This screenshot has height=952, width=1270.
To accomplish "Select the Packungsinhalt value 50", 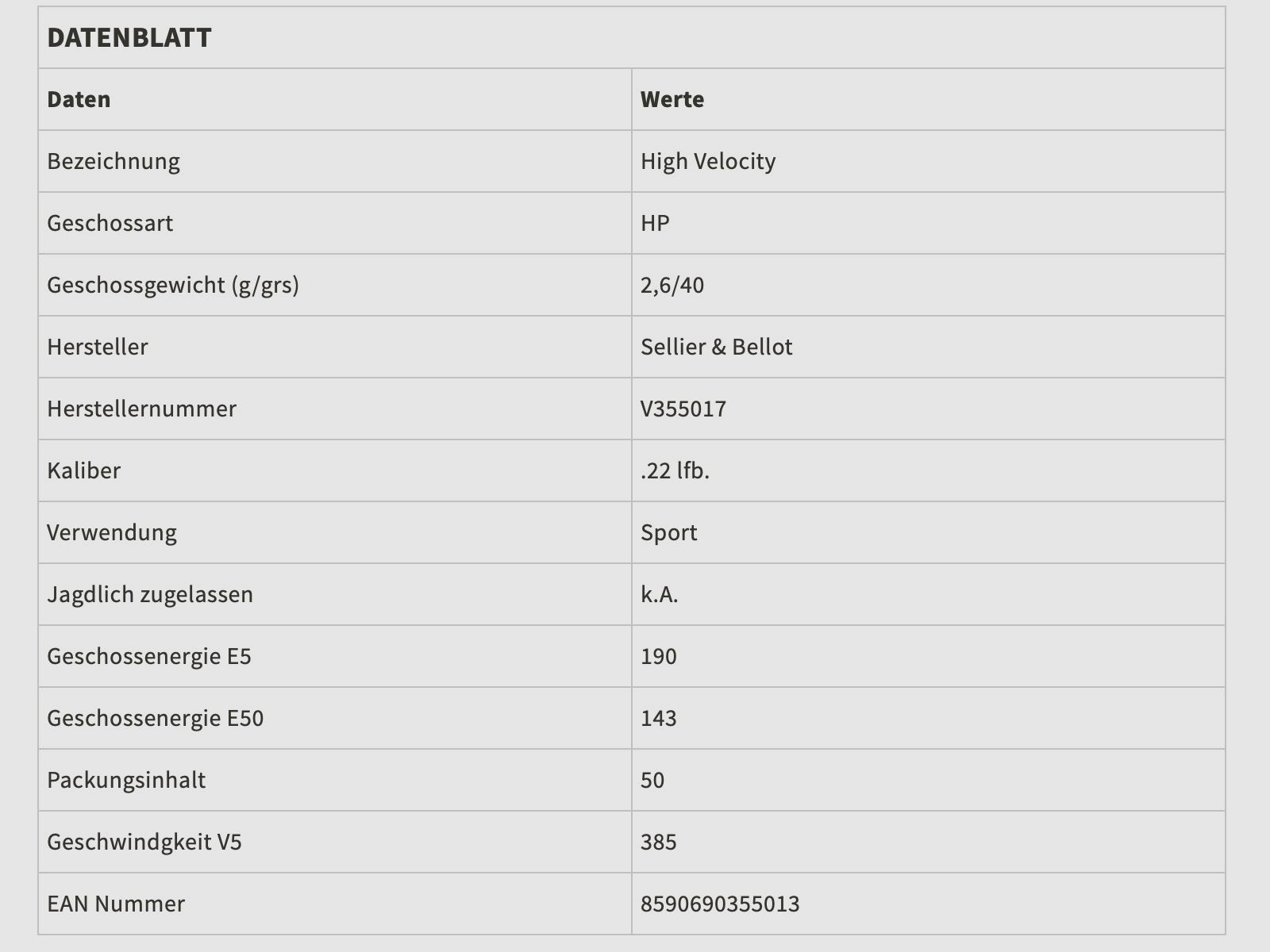I will click(652, 780).
